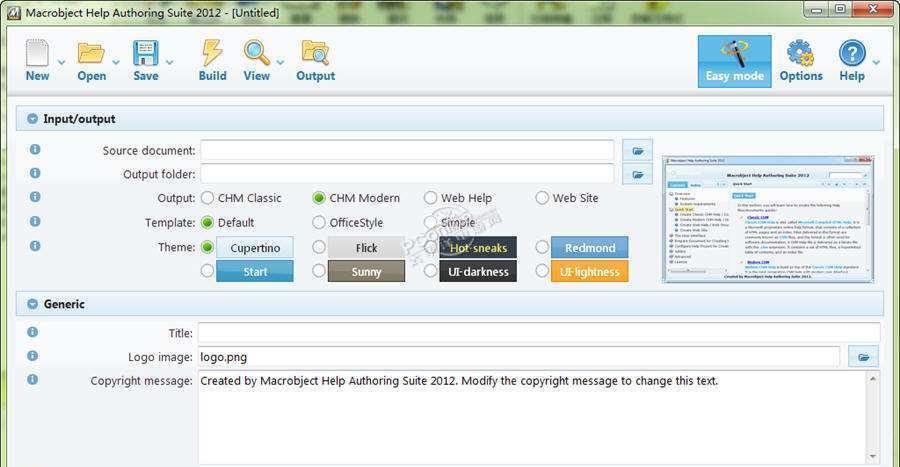The image size is (900, 467).
Task: Show info for Source document field
Action: point(35,149)
